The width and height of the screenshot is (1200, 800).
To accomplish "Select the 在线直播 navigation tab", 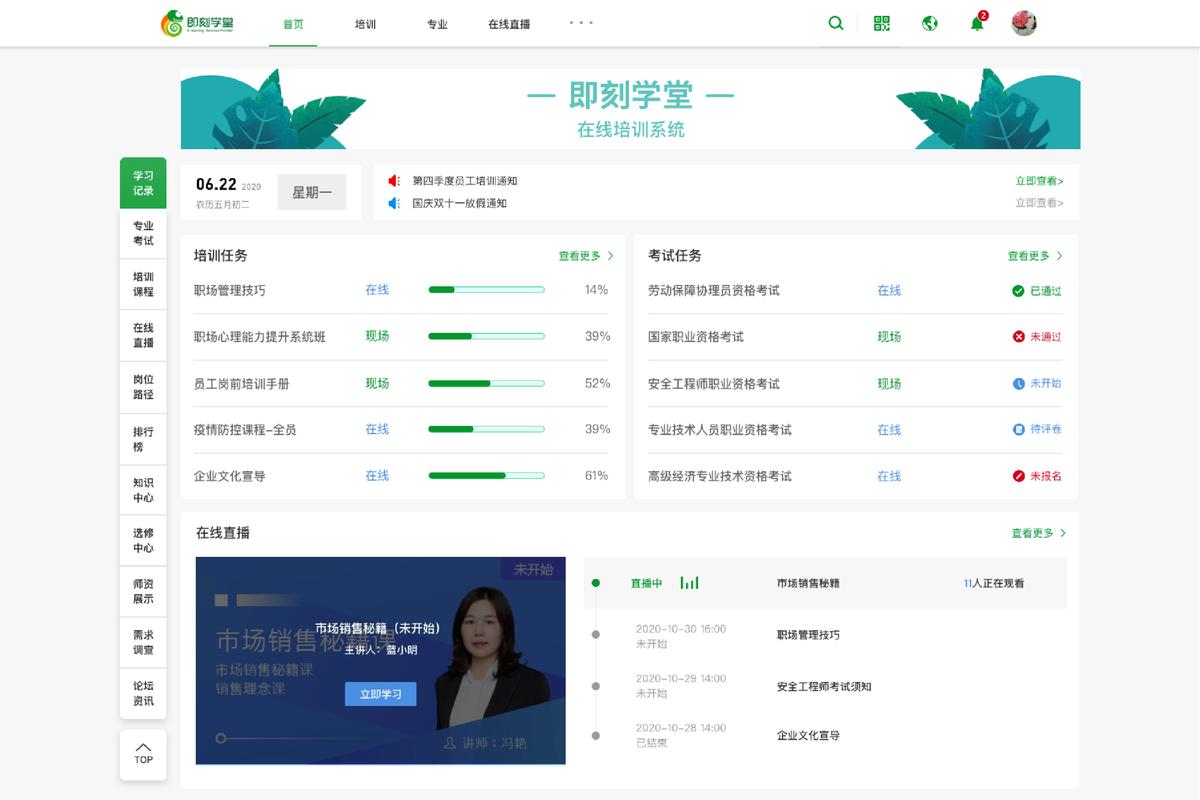I will (x=509, y=24).
